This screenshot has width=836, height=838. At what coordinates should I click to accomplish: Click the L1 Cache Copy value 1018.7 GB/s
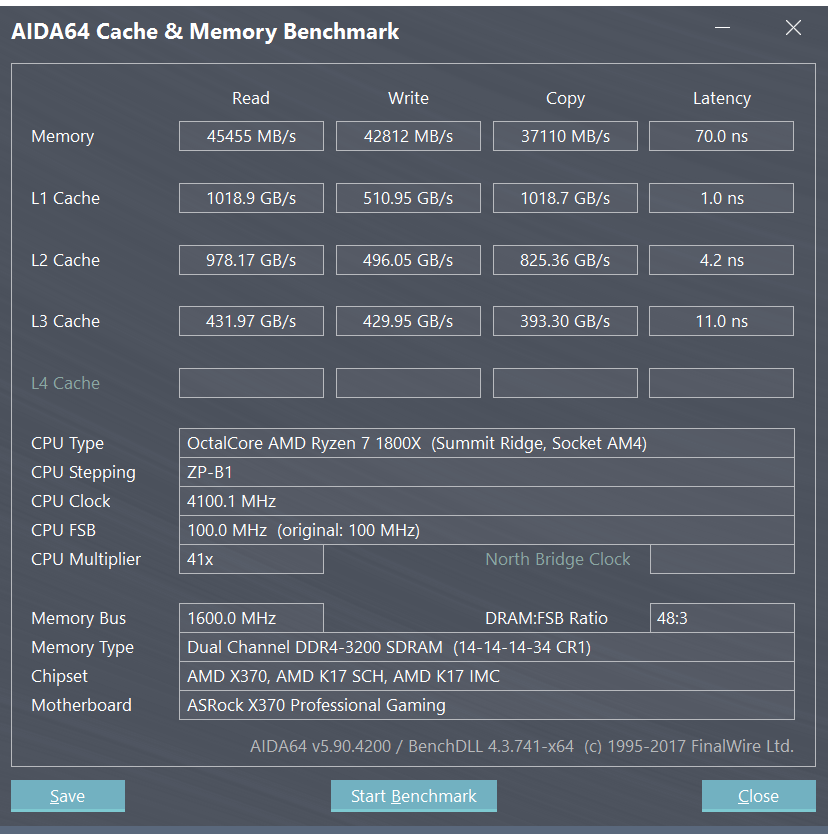[565, 198]
